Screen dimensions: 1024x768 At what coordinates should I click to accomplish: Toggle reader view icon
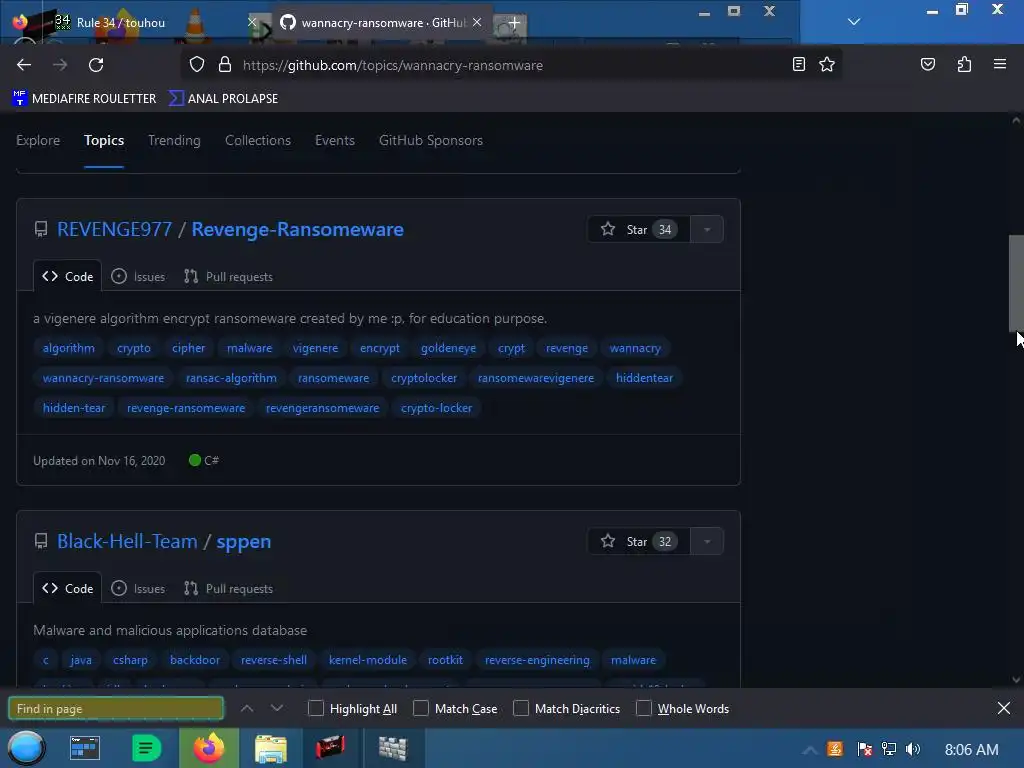click(798, 64)
